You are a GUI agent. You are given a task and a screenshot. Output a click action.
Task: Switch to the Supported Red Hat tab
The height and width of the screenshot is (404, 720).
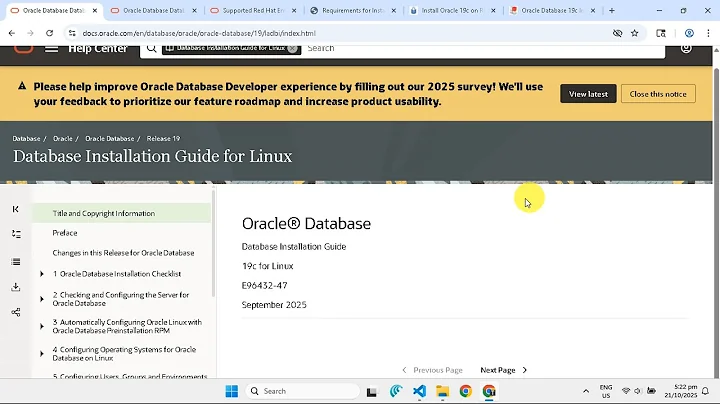[x=253, y=11]
